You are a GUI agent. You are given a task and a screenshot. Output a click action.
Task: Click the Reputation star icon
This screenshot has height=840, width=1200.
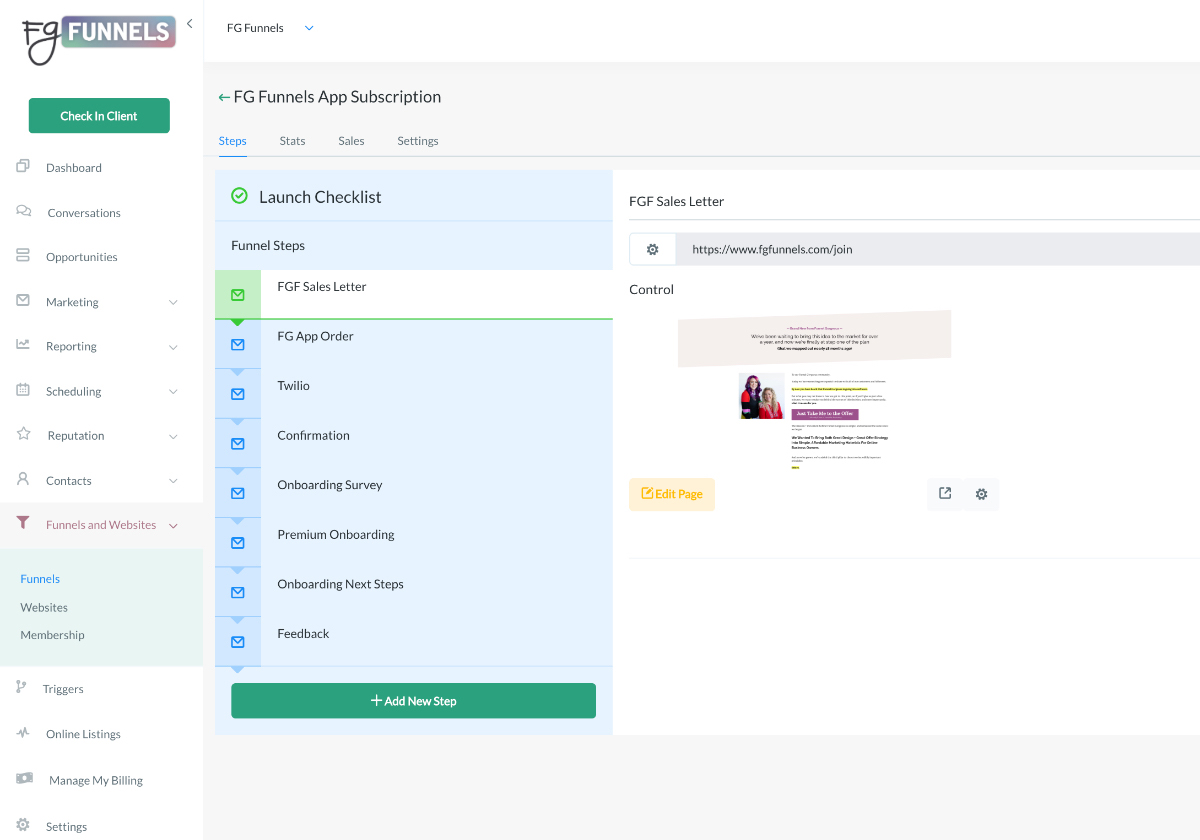[23, 435]
